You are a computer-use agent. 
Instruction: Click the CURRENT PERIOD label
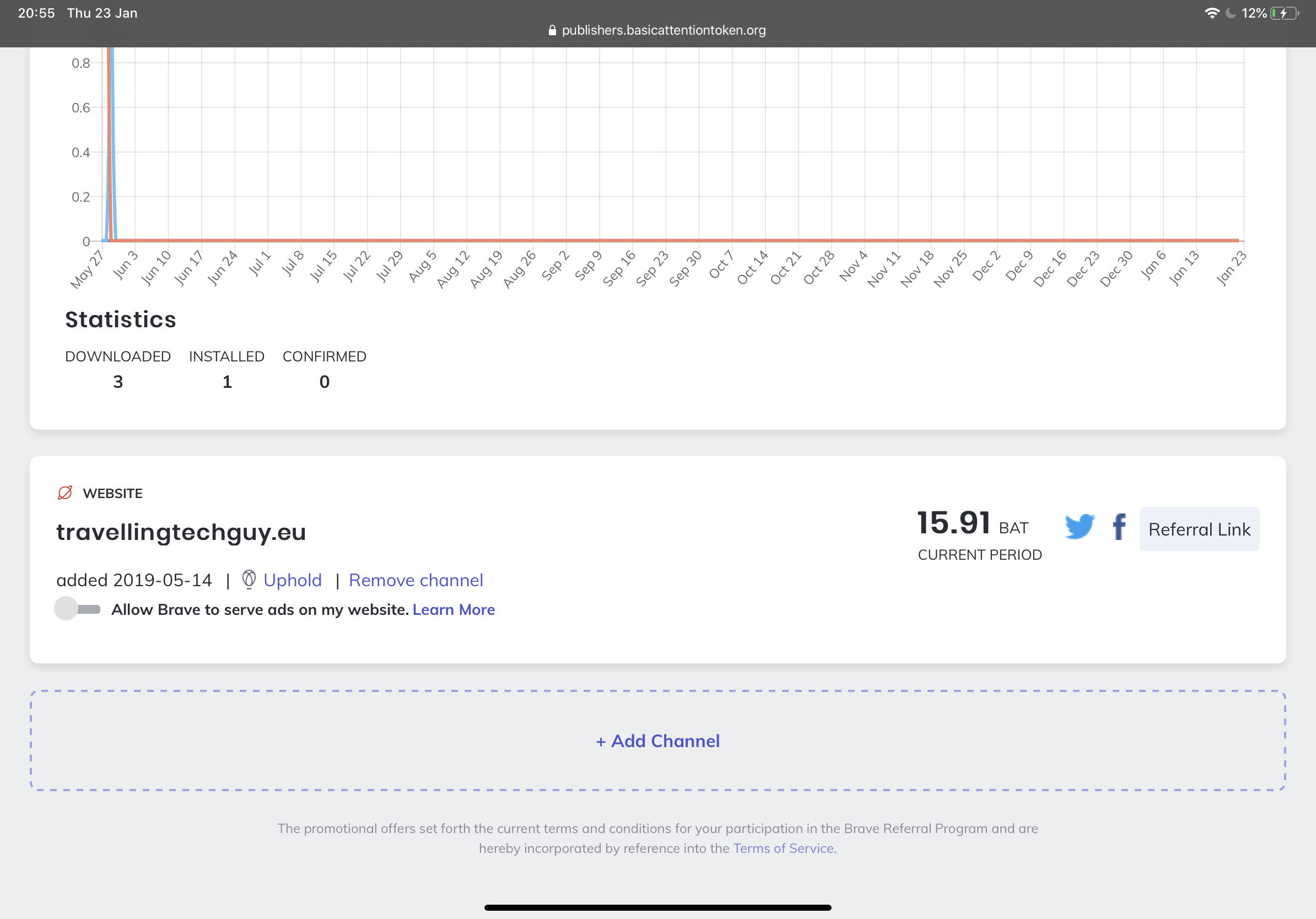click(979, 555)
